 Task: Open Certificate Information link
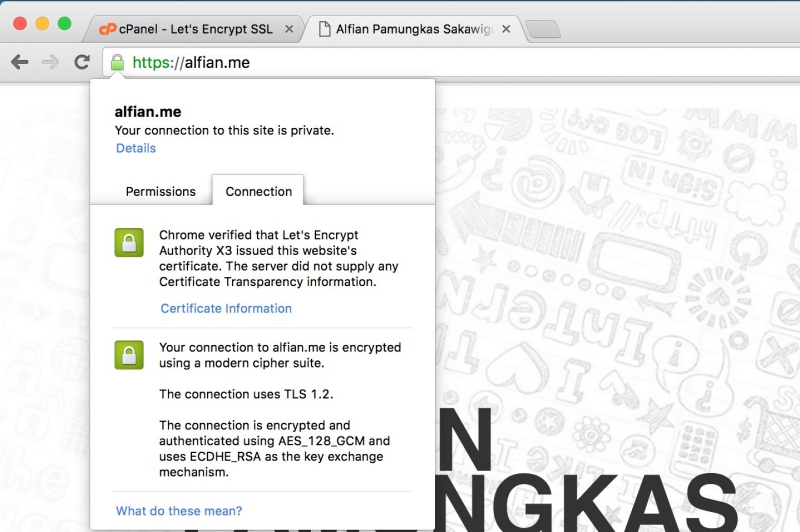click(226, 308)
